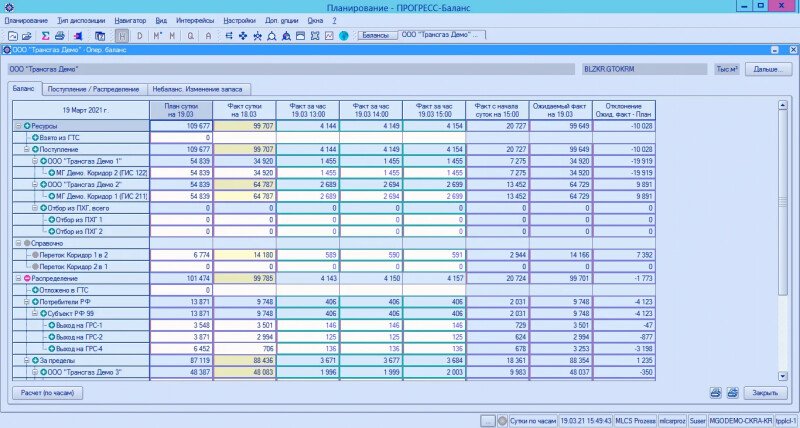
Task: Click the Закрыть button
Action: (x=765, y=393)
